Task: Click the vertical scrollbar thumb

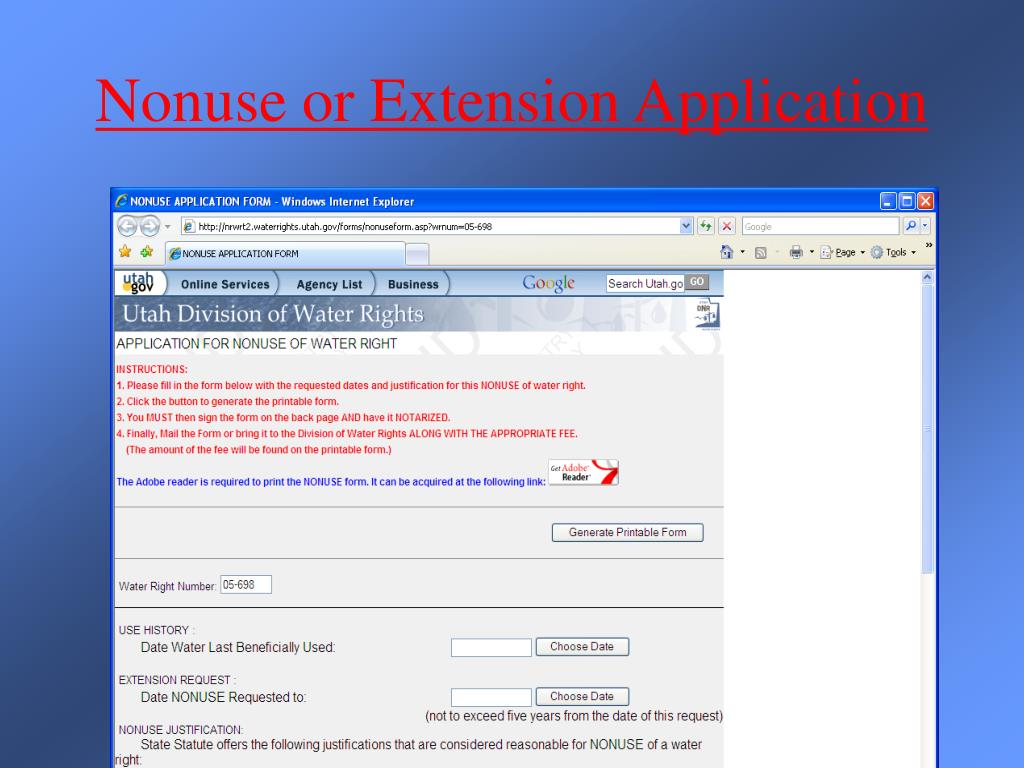Action: (x=927, y=428)
